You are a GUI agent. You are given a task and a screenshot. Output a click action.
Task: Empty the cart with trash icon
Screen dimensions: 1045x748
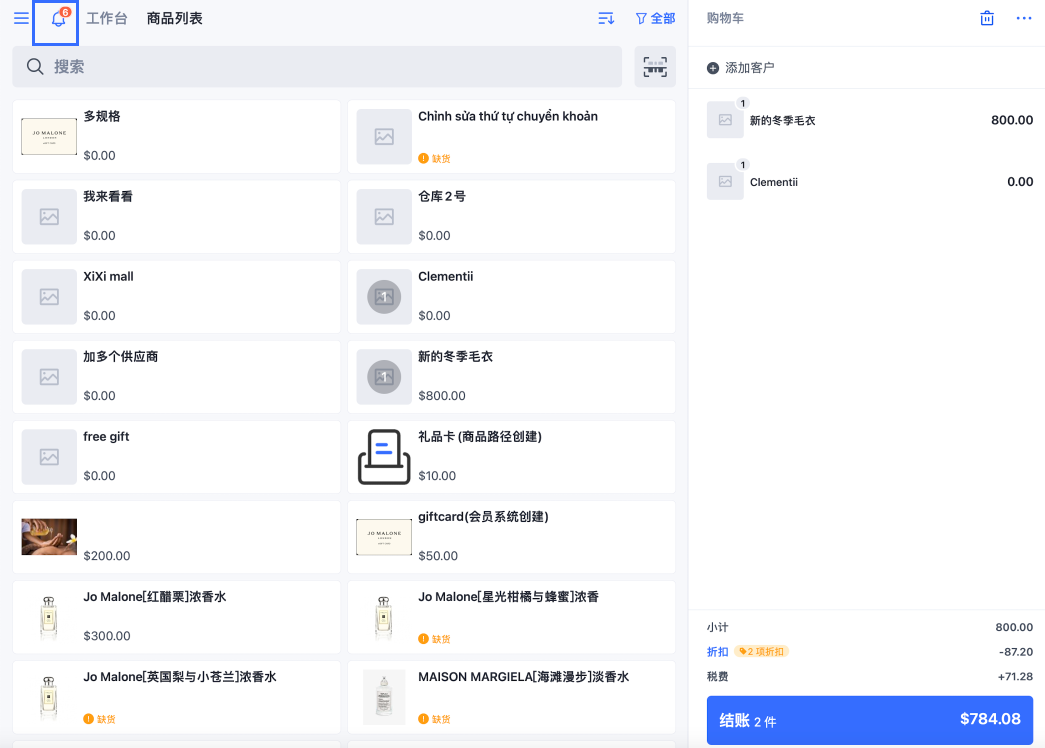coord(987,18)
